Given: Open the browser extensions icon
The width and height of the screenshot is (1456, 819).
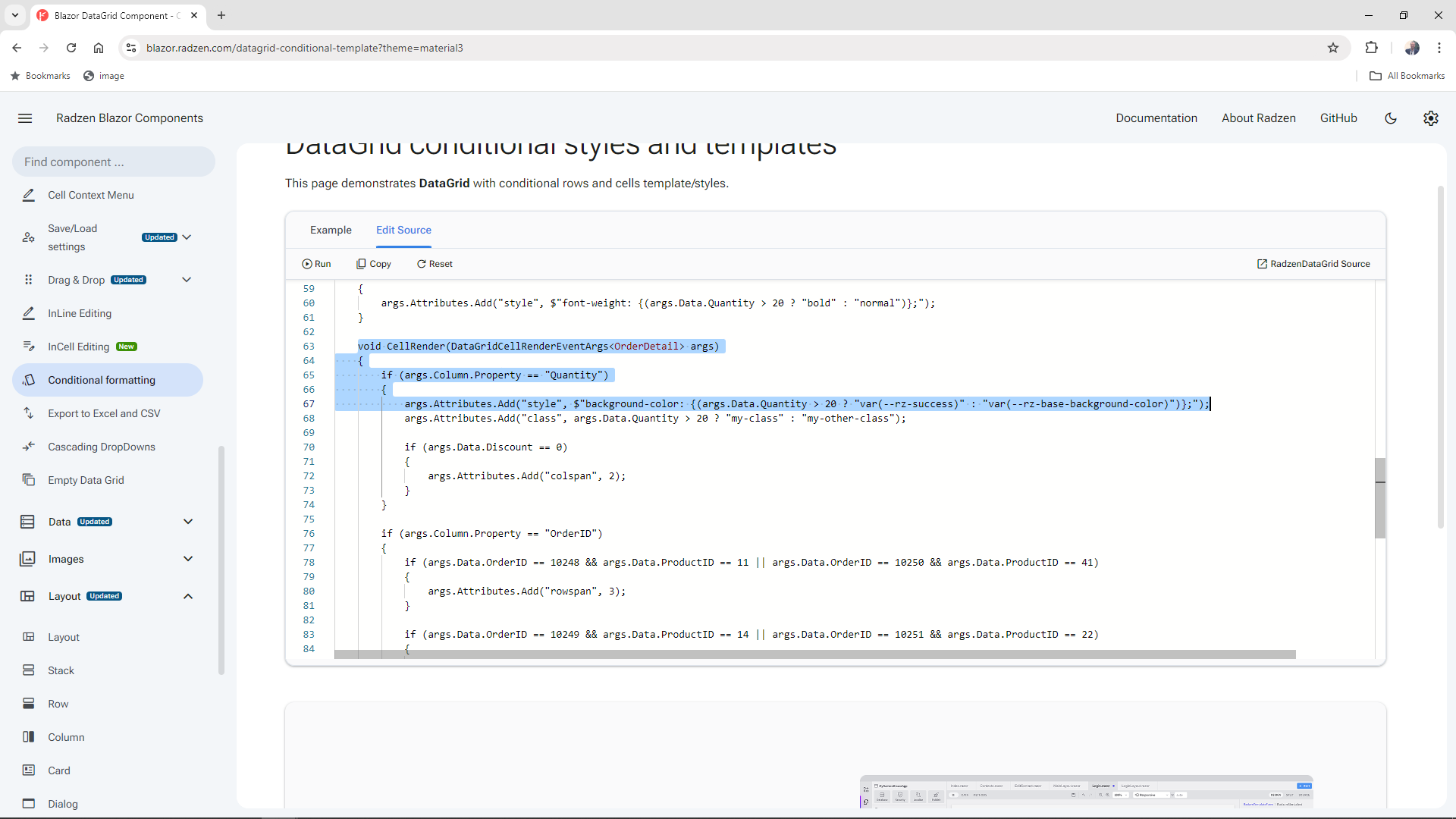Looking at the screenshot, I should [x=1371, y=48].
